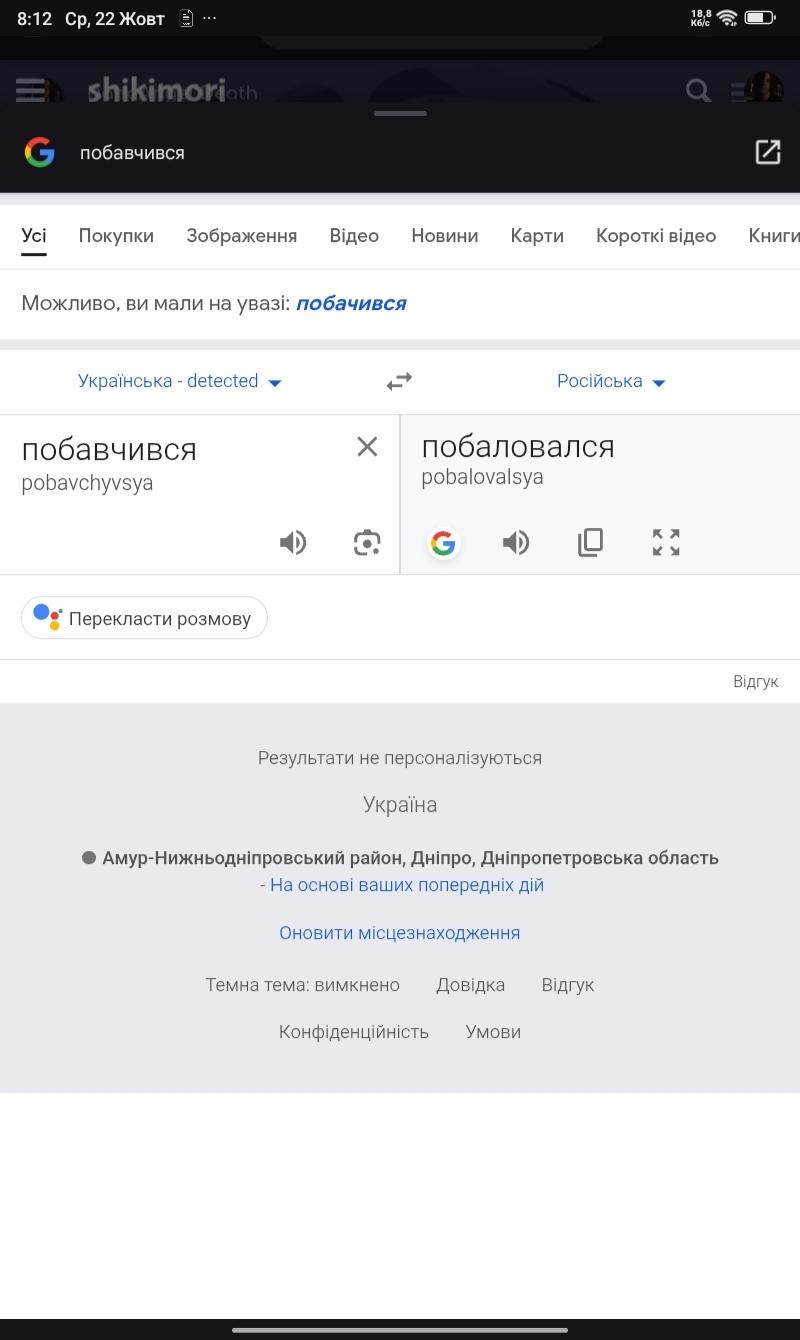Viewport: 800px width, 1340px height.
Task: Swap the translation languages
Action: 399,381
